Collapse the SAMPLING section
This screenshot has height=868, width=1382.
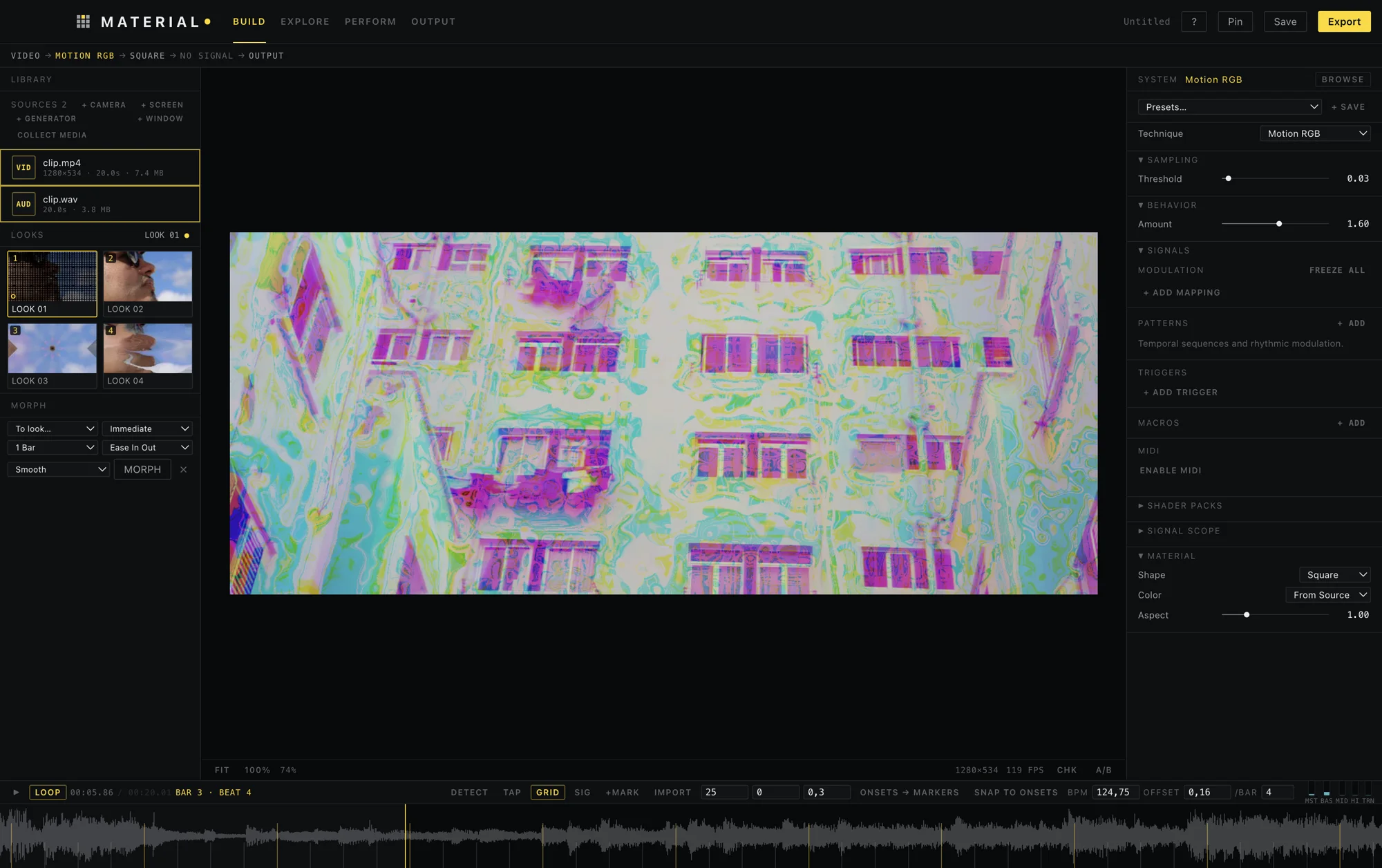[1168, 160]
